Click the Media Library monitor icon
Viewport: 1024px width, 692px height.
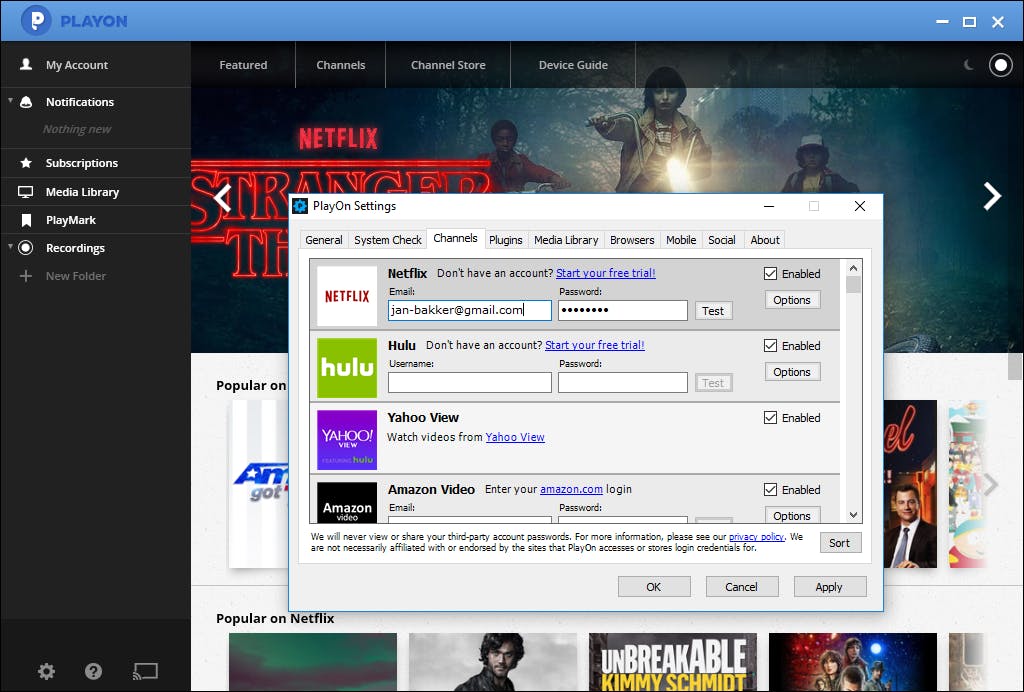(25, 192)
